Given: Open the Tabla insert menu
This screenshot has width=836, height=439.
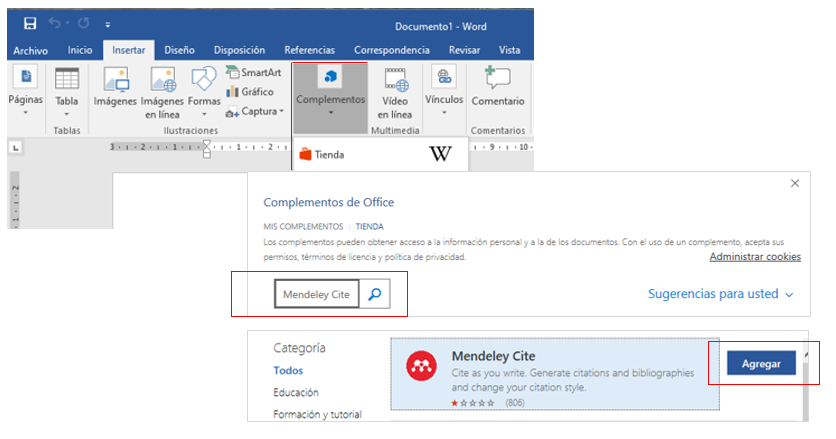Looking at the screenshot, I should (x=67, y=92).
